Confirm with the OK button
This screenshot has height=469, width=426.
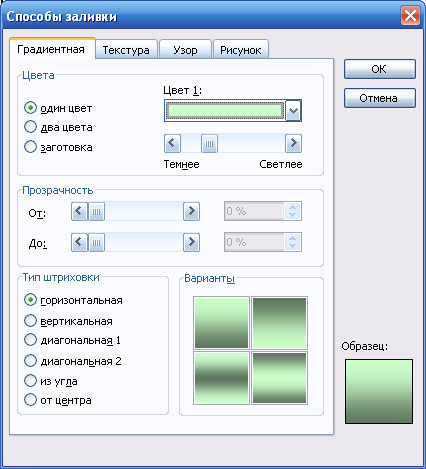[380, 69]
